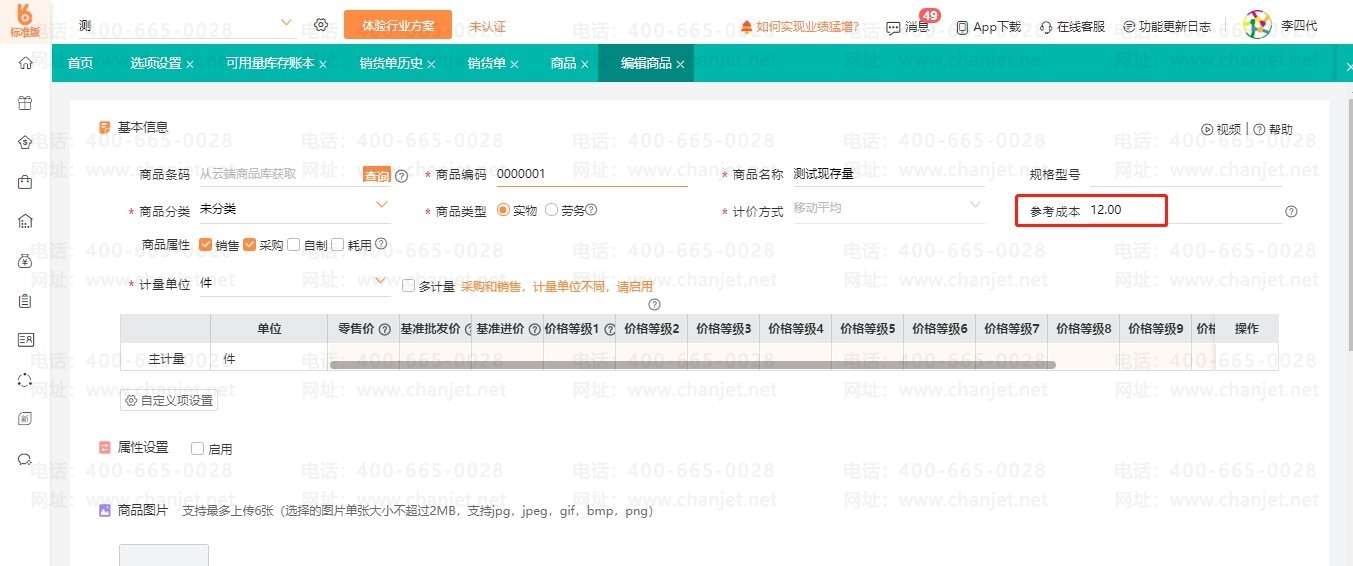The width and height of the screenshot is (1353, 566).
Task: Open 在线客服 online support
Action: tap(1073, 27)
